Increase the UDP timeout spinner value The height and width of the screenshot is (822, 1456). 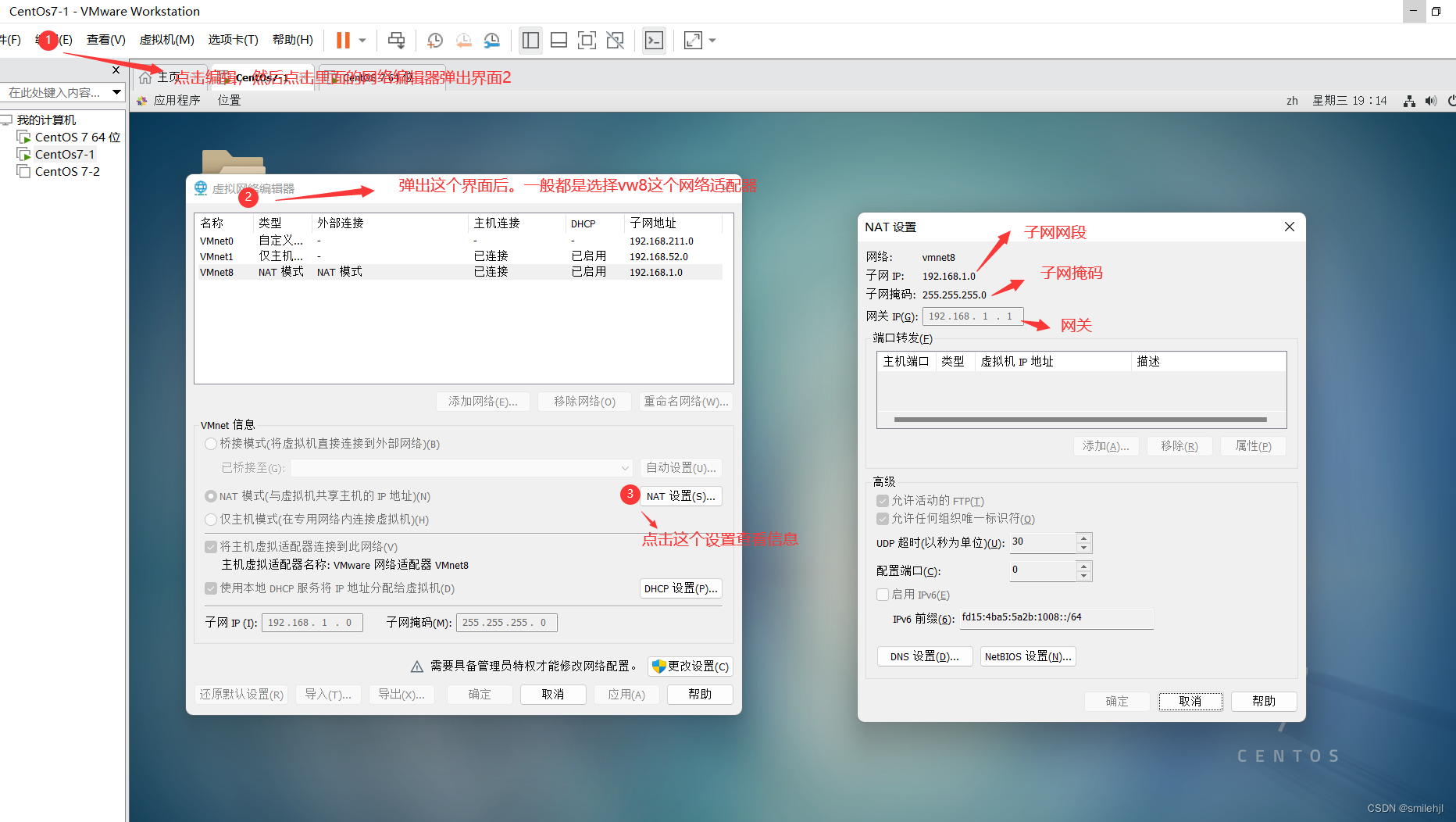[1083, 538]
